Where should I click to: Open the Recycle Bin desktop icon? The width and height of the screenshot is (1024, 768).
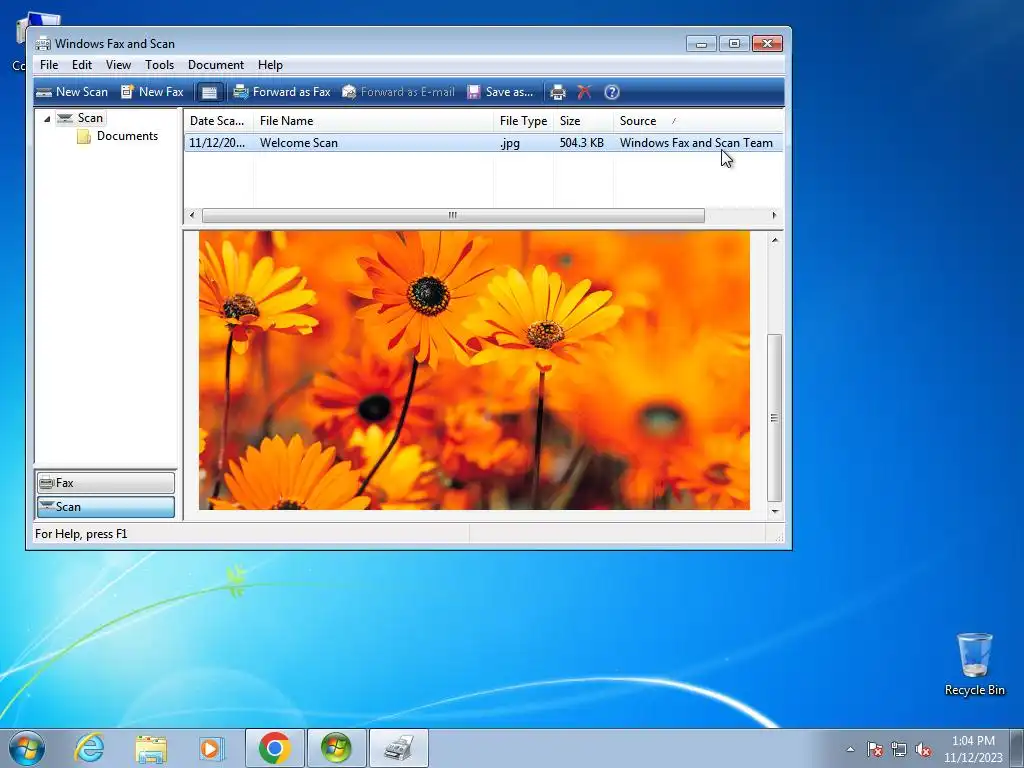coord(974,664)
